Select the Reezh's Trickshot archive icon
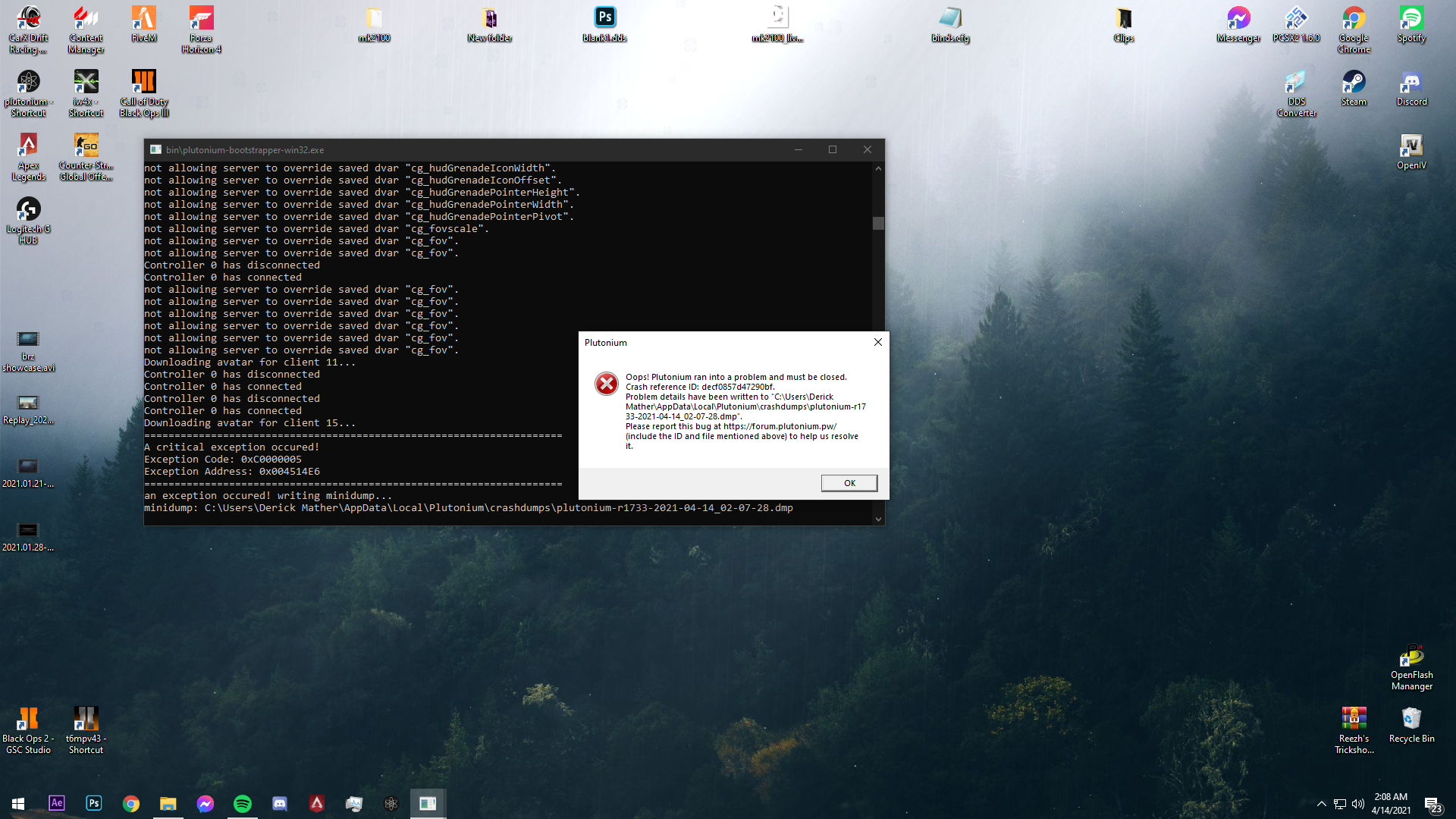Image resolution: width=1456 pixels, height=819 pixels. [1354, 731]
